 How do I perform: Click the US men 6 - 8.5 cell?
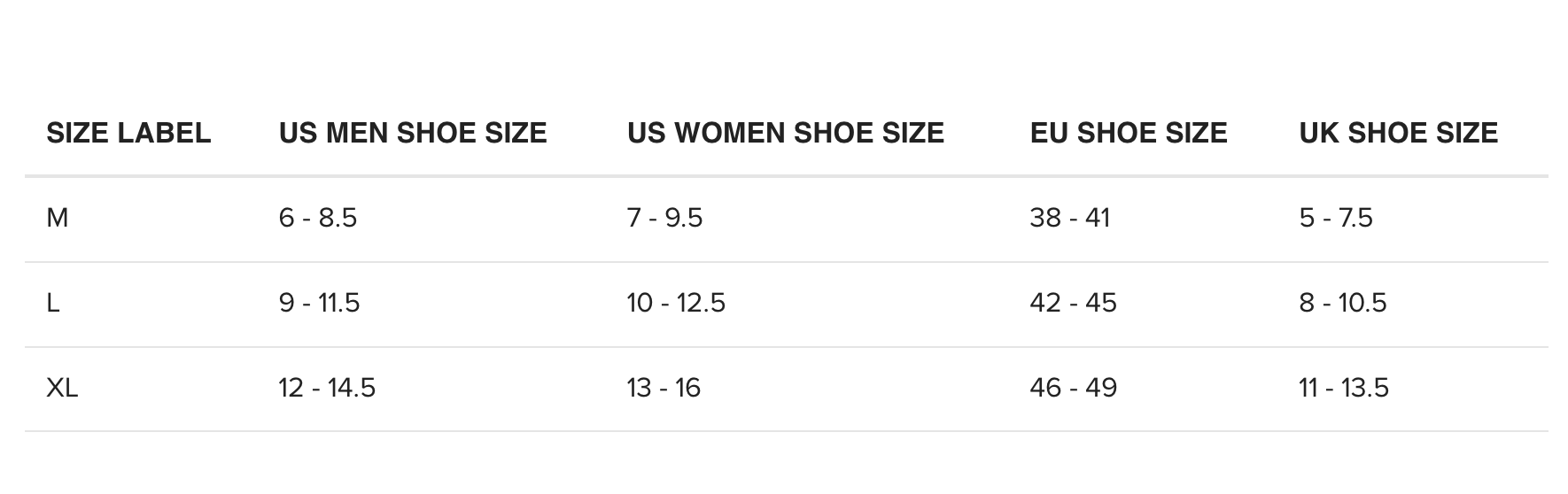pos(318,218)
